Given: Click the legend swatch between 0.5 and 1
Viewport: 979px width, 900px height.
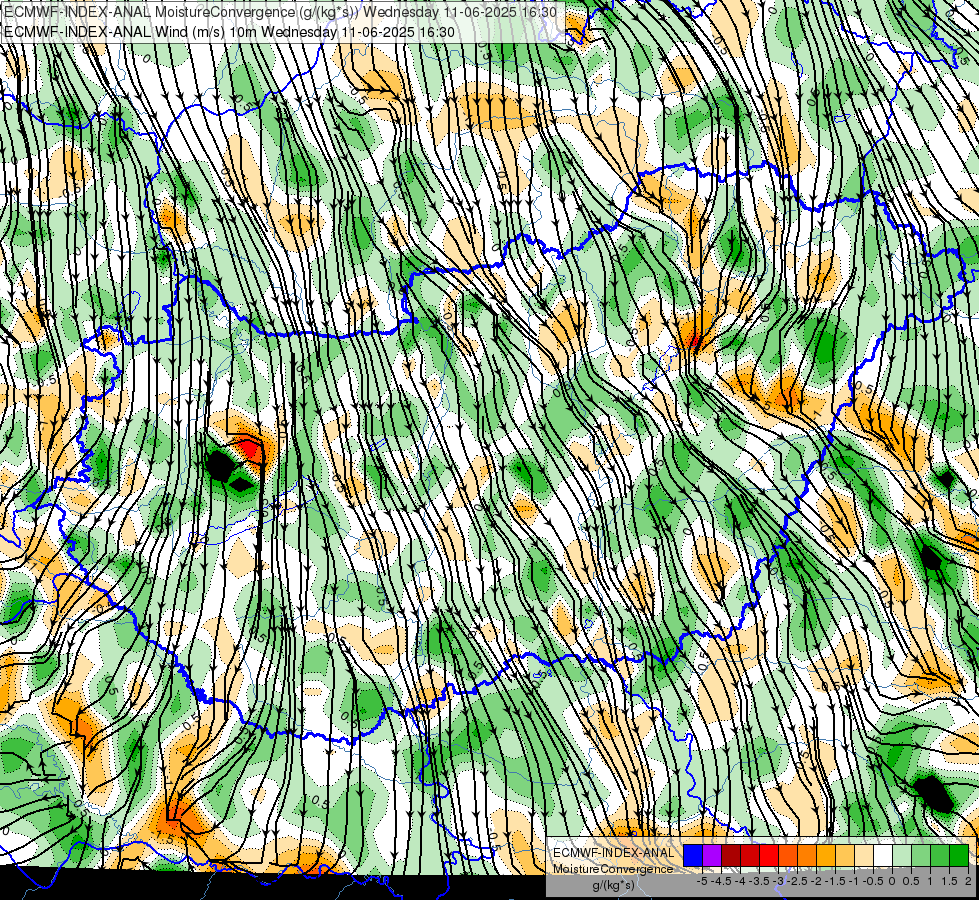Looking at the screenshot, I should coord(921,855).
